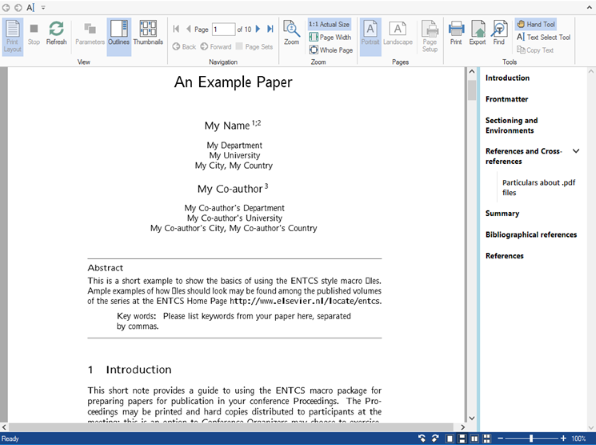Click the vertical document scrollbar thumb
The height and width of the screenshot is (445, 596).
(472, 90)
